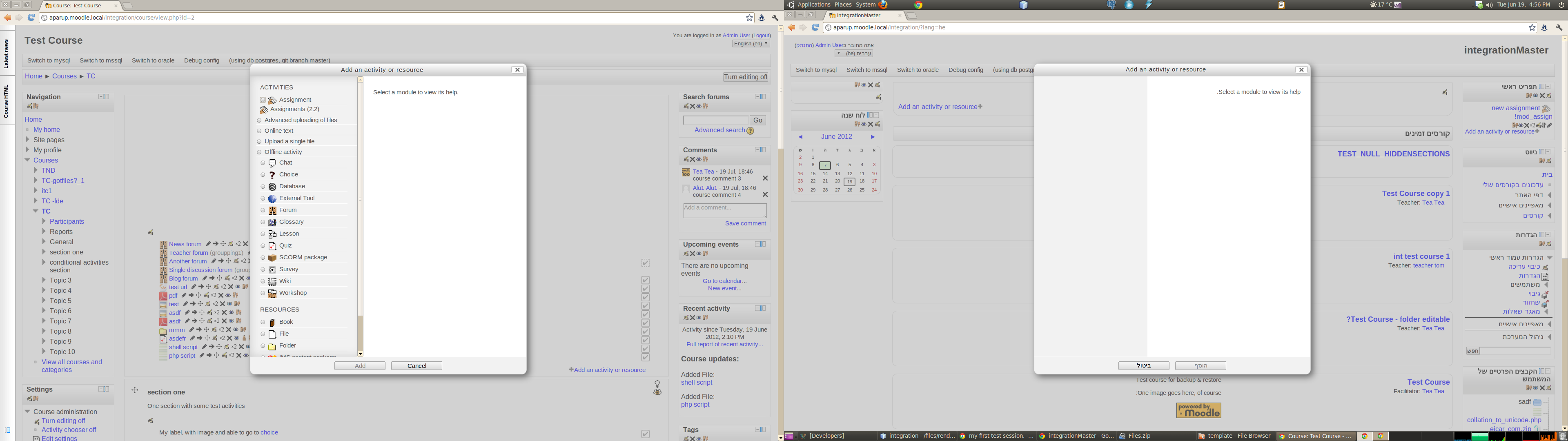Viewport: 1568px width, 441px height.
Task: Click the SCORM package box icon
Action: pos(272,258)
